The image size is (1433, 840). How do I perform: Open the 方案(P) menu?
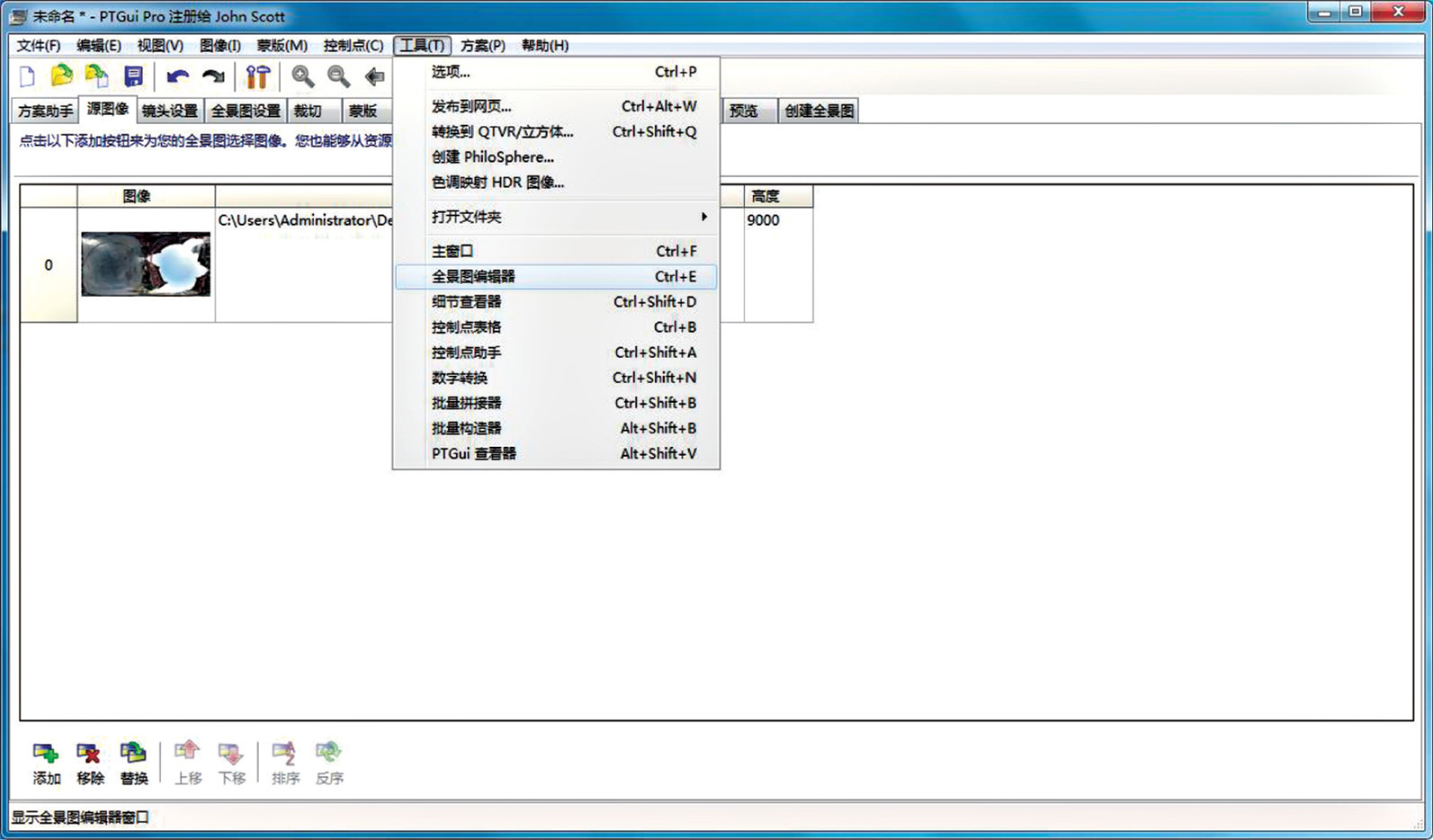pos(483,46)
